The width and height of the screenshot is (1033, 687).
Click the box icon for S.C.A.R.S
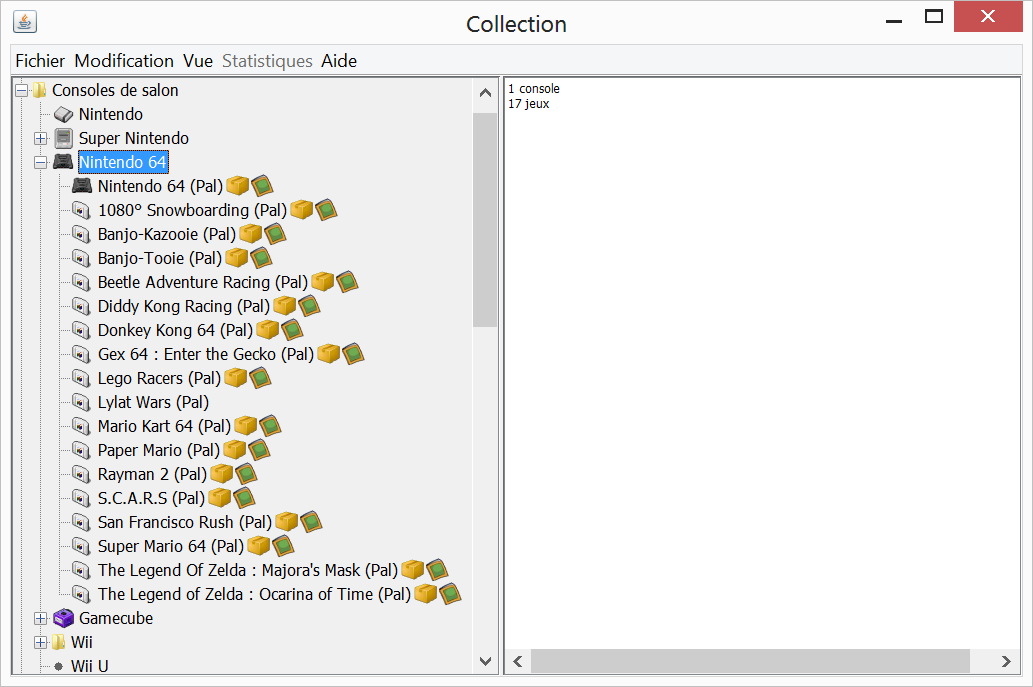(x=219, y=497)
